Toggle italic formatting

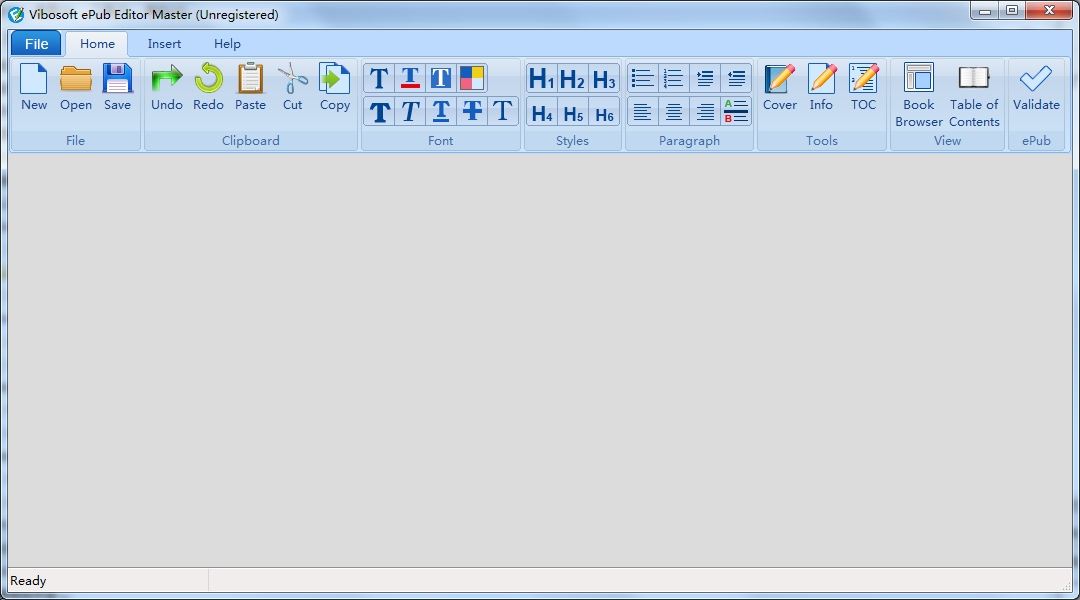pyautogui.click(x=410, y=112)
